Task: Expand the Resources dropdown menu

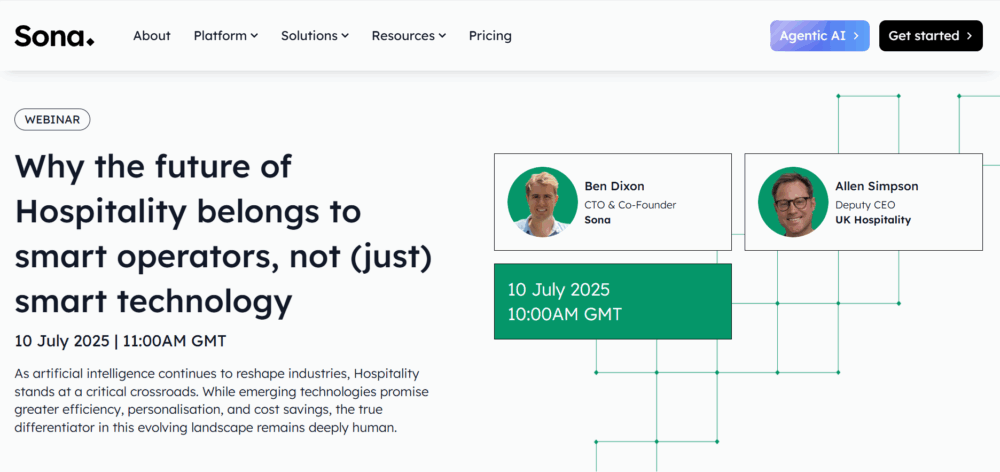Action: coord(409,36)
